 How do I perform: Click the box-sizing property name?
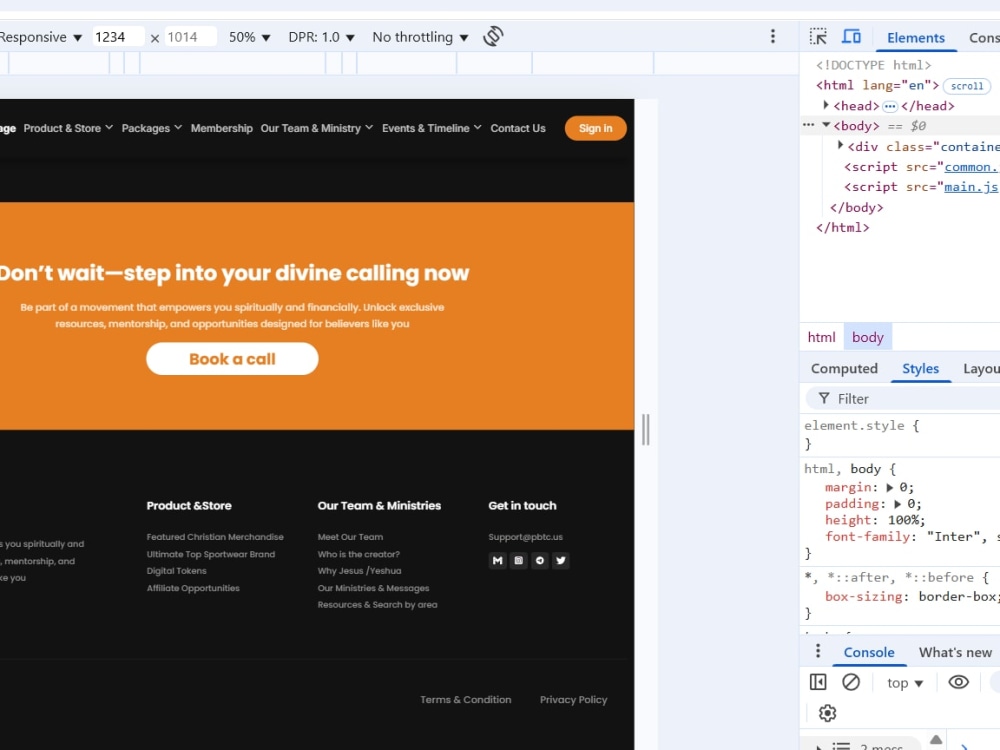point(863,597)
